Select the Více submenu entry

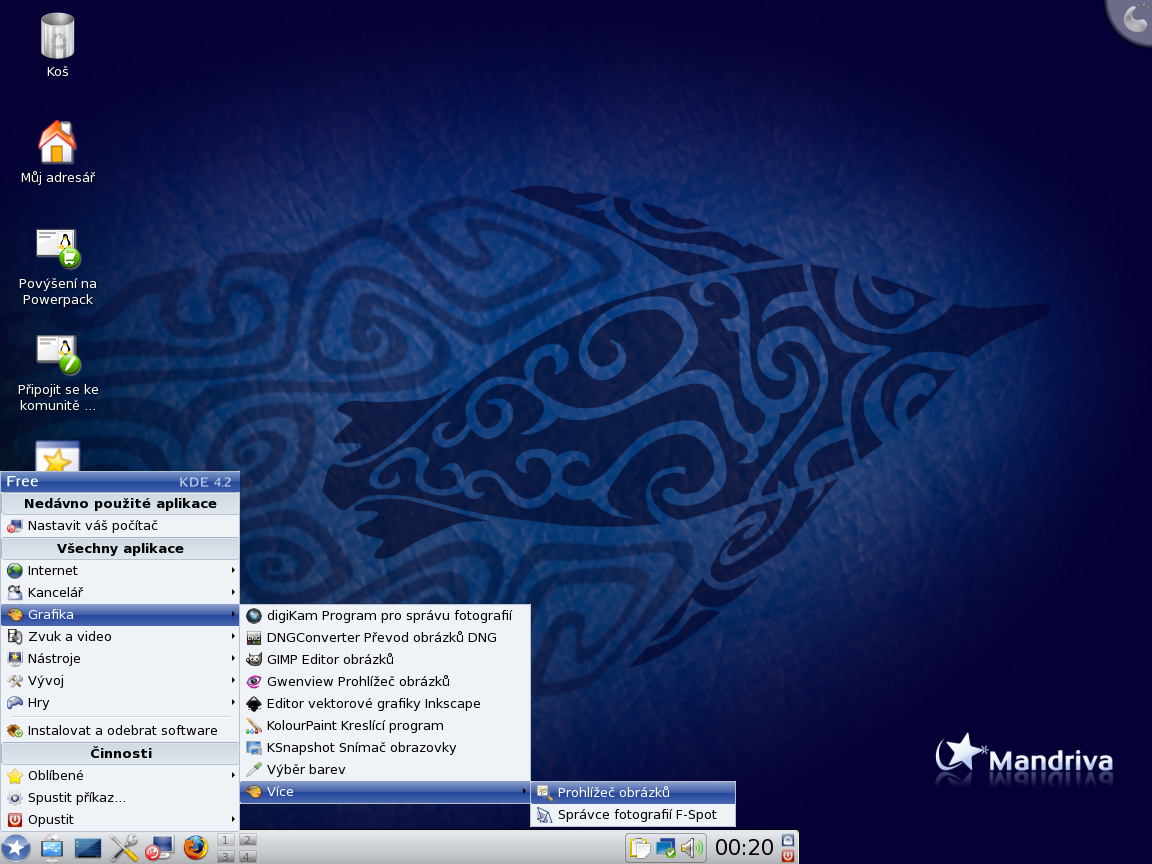[385, 792]
